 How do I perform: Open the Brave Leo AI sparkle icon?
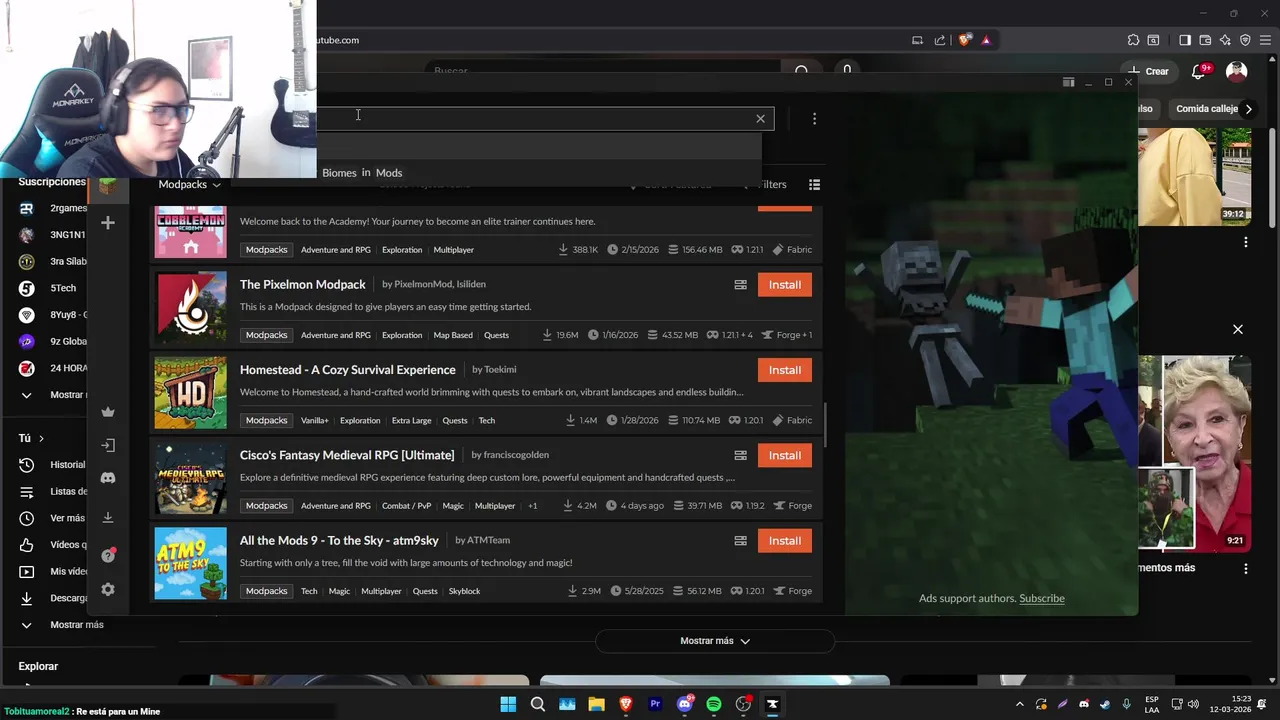pos(1225,40)
